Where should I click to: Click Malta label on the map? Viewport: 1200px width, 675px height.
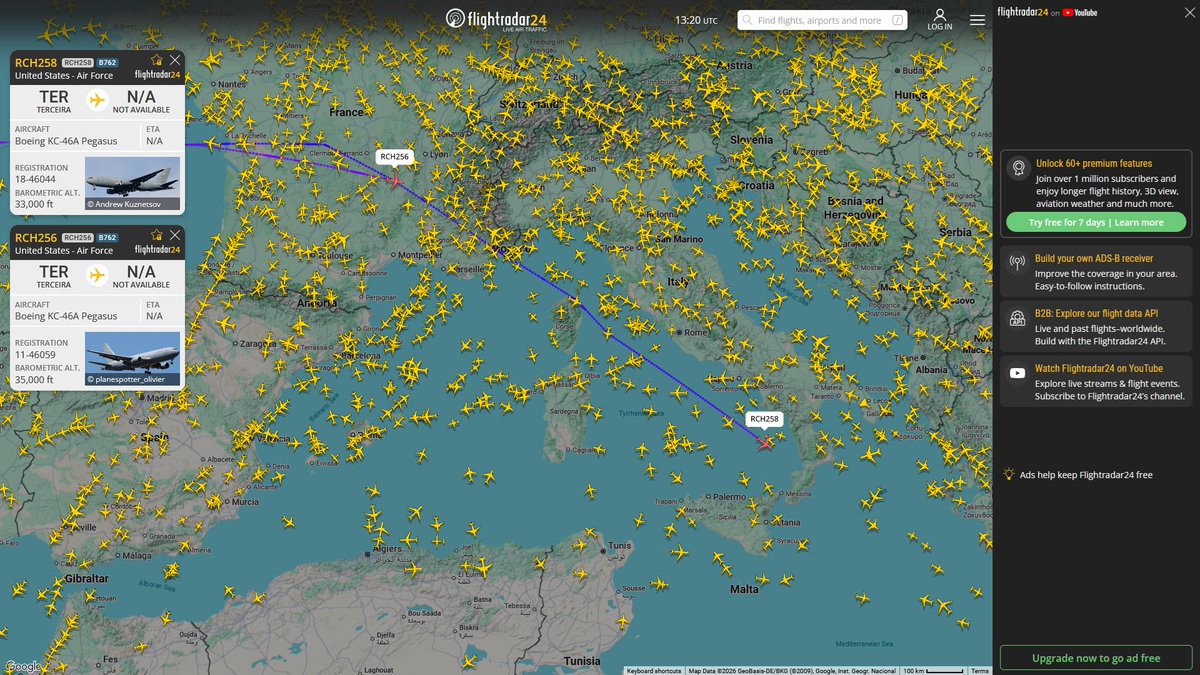[x=744, y=590]
